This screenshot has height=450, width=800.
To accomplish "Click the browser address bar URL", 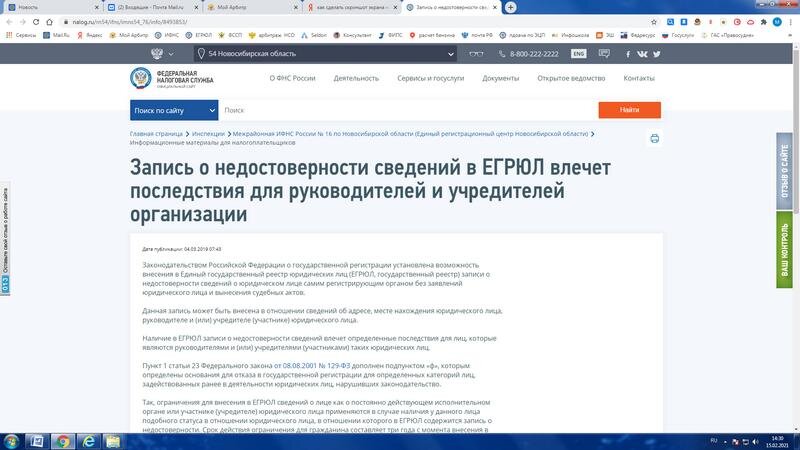I will pyautogui.click(x=130, y=22).
